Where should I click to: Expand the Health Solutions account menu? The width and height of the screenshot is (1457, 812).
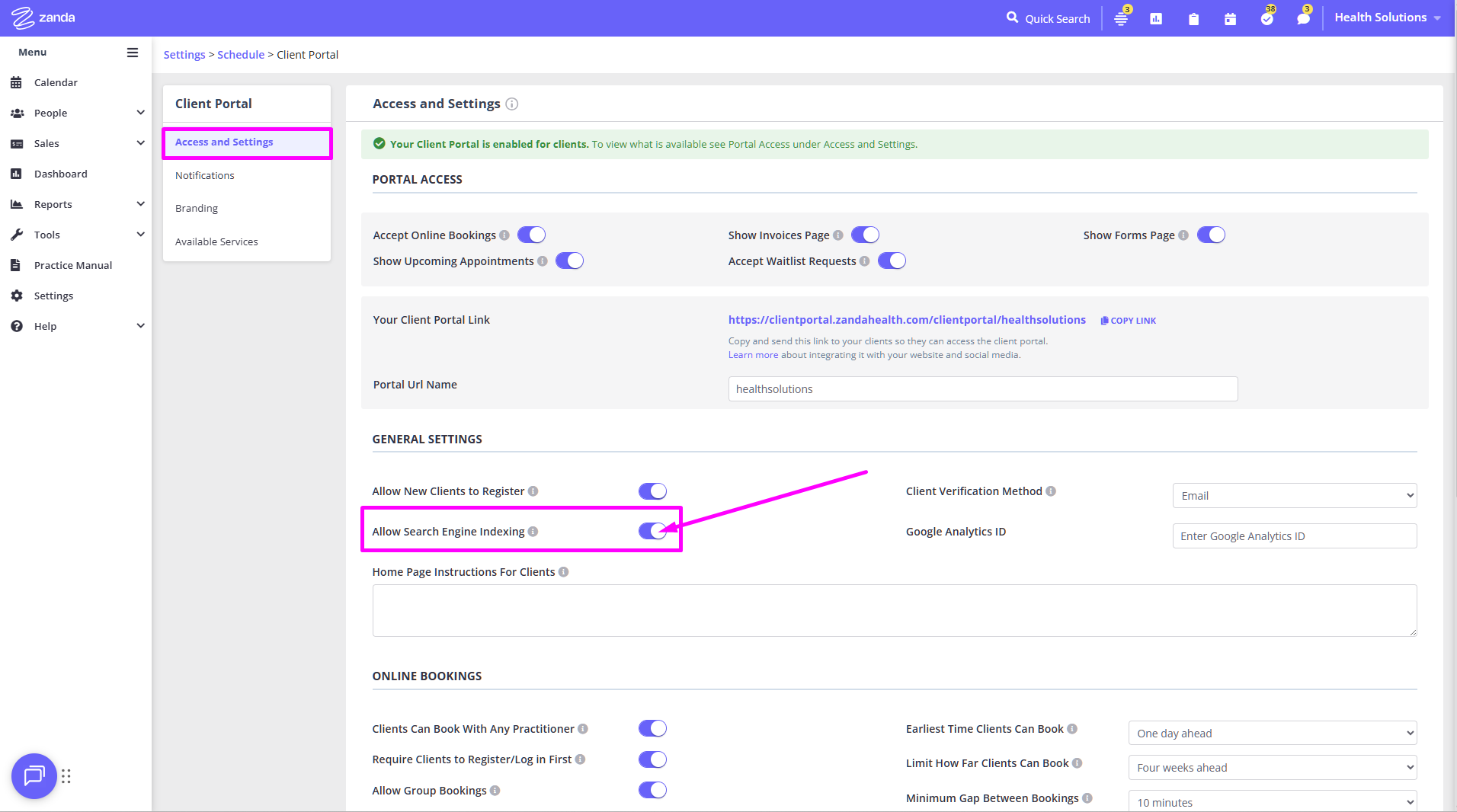coord(1387,18)
